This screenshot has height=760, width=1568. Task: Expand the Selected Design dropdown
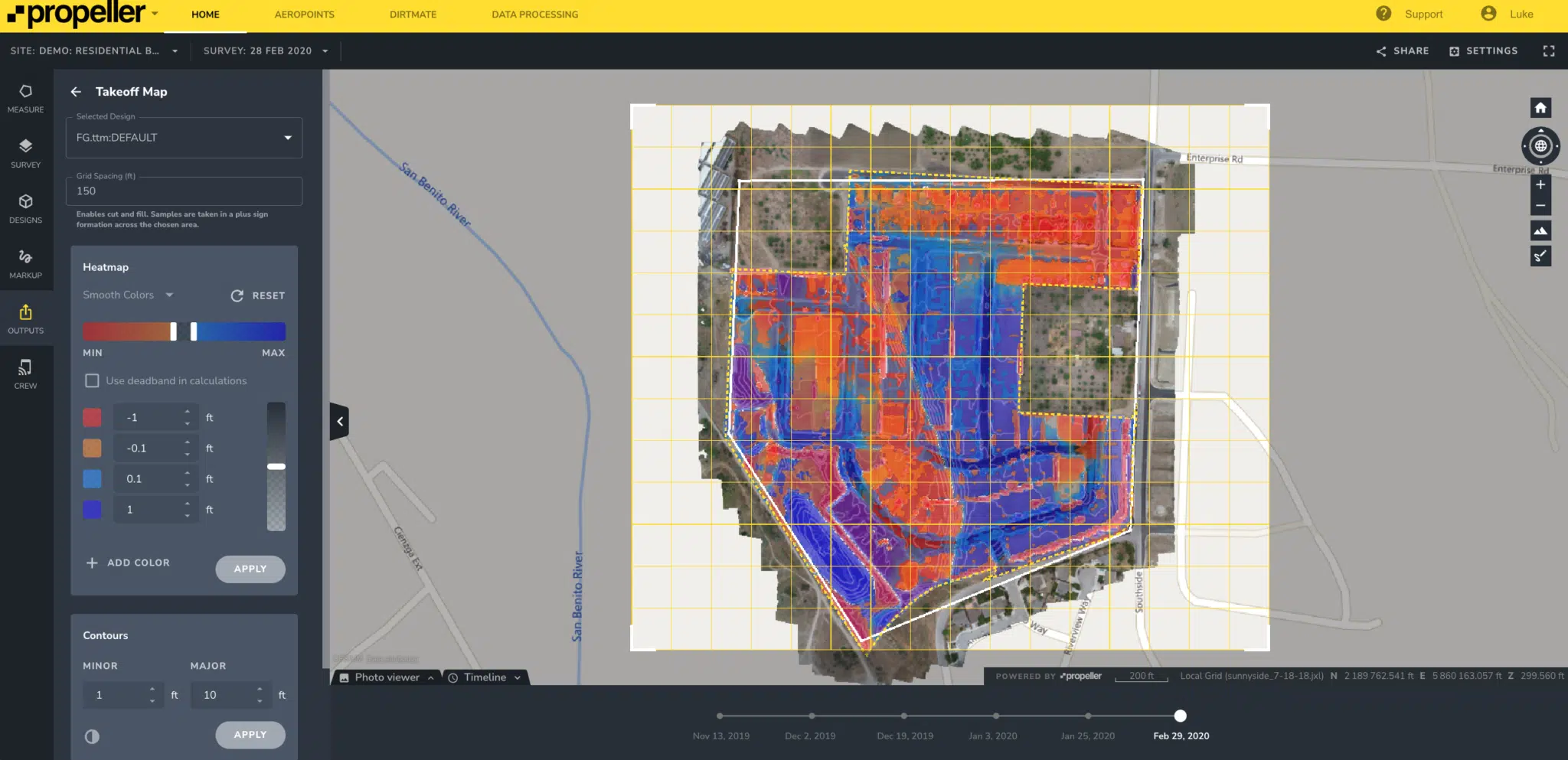click(x=287, y=138)
